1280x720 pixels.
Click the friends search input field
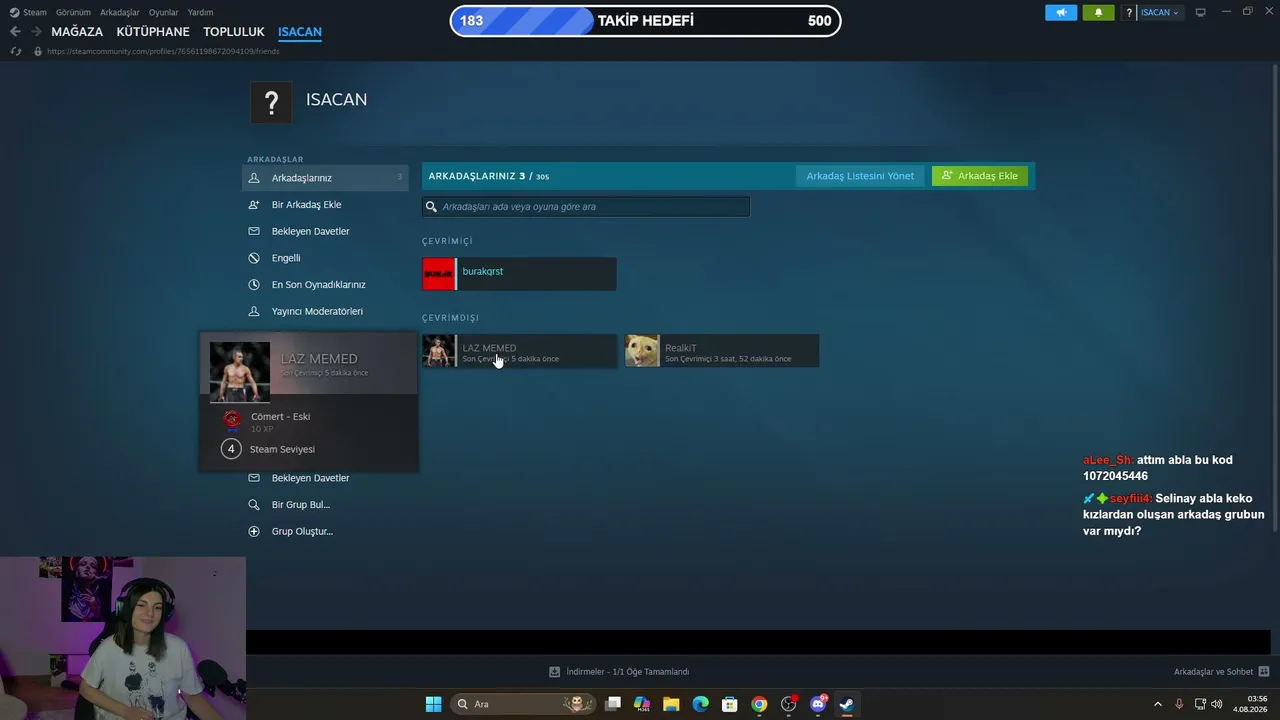(x=586, y=207)
